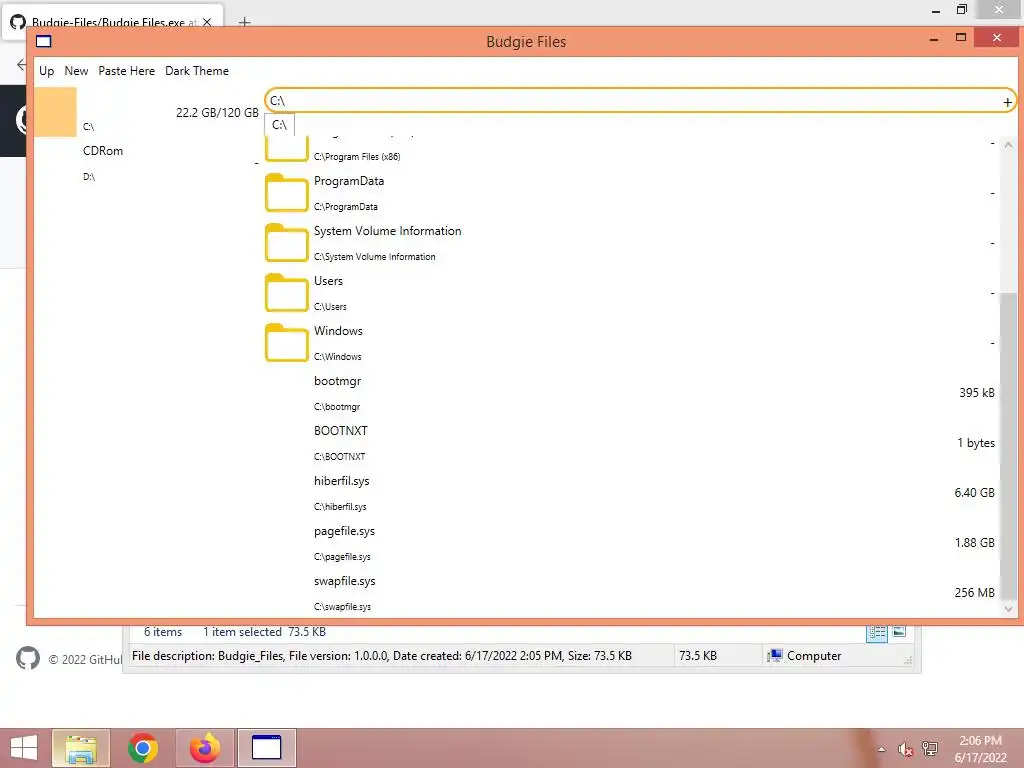Open the Users folder icon
1024x768 pixels.
287,293
